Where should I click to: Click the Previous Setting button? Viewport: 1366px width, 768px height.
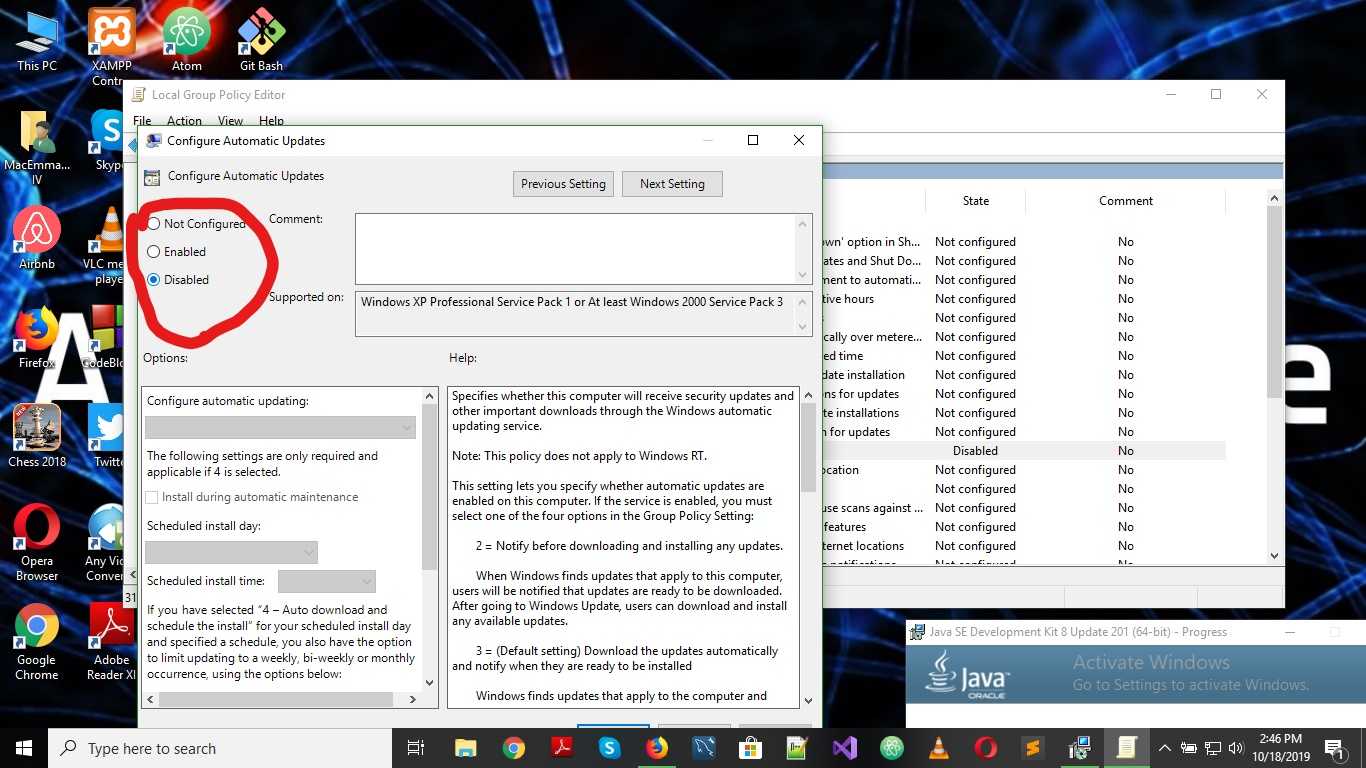click(563, 184)
